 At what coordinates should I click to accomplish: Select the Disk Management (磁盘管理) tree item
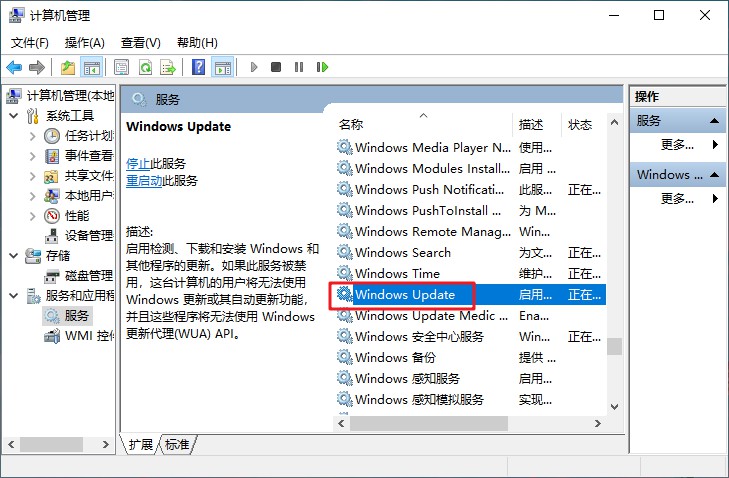click(x=79, y=276)
